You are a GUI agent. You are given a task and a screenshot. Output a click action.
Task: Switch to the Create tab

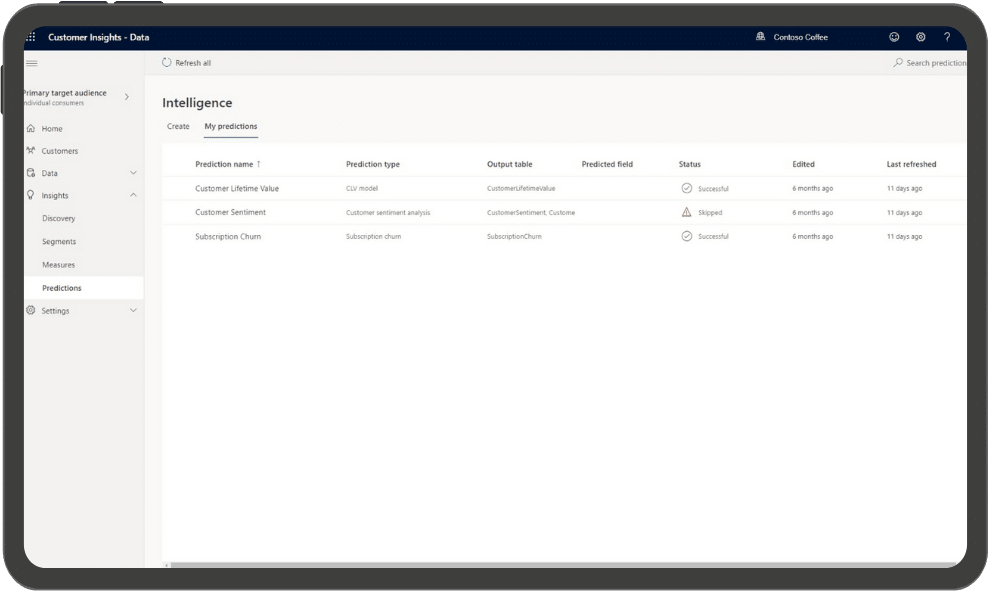[178, 126]
